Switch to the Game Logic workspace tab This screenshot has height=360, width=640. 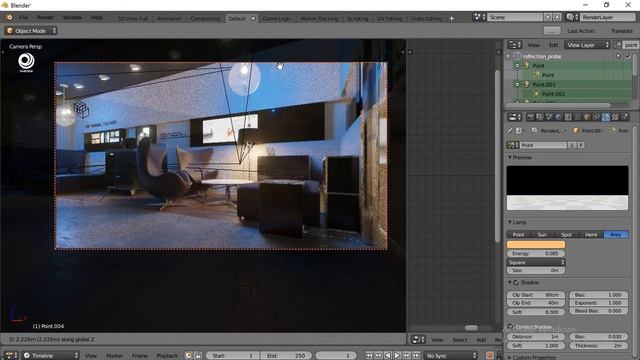pos(277,19)
